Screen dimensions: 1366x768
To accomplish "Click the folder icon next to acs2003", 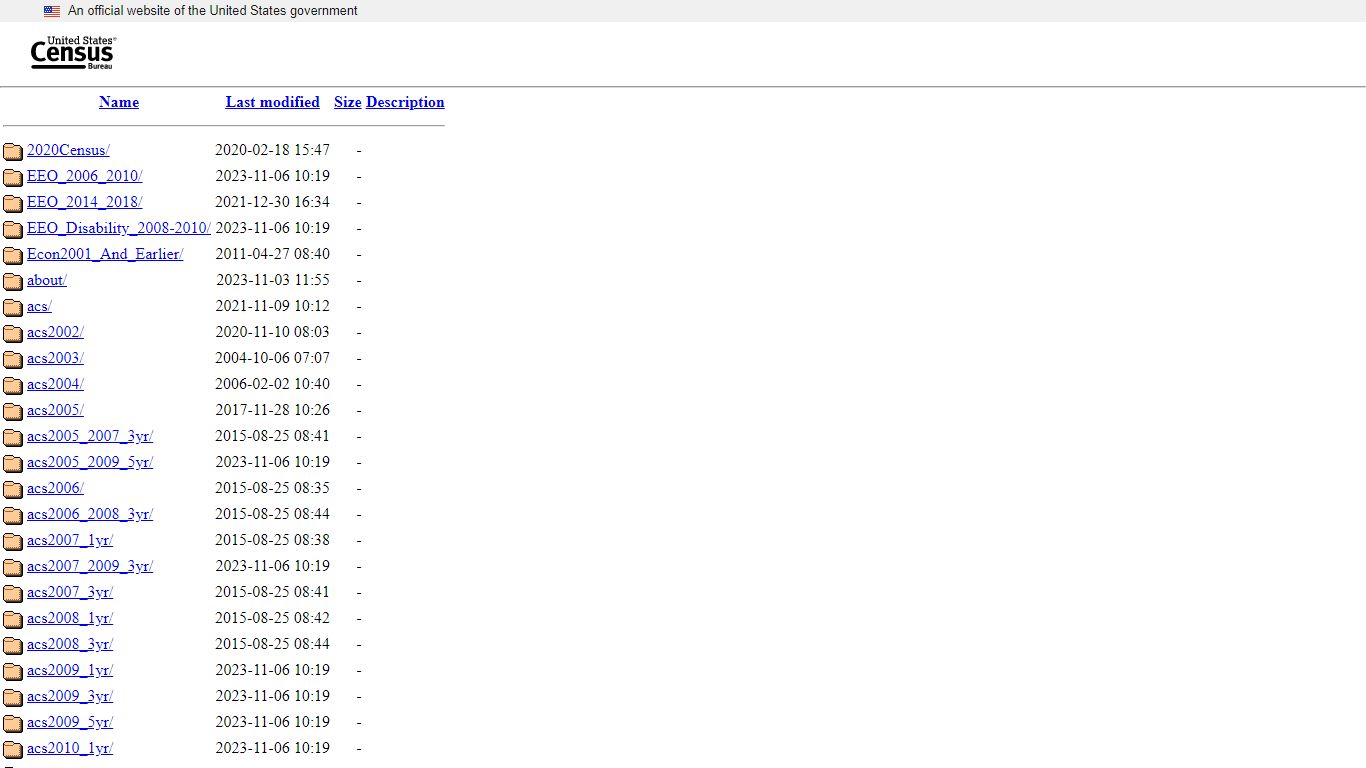I will point(13,359).
